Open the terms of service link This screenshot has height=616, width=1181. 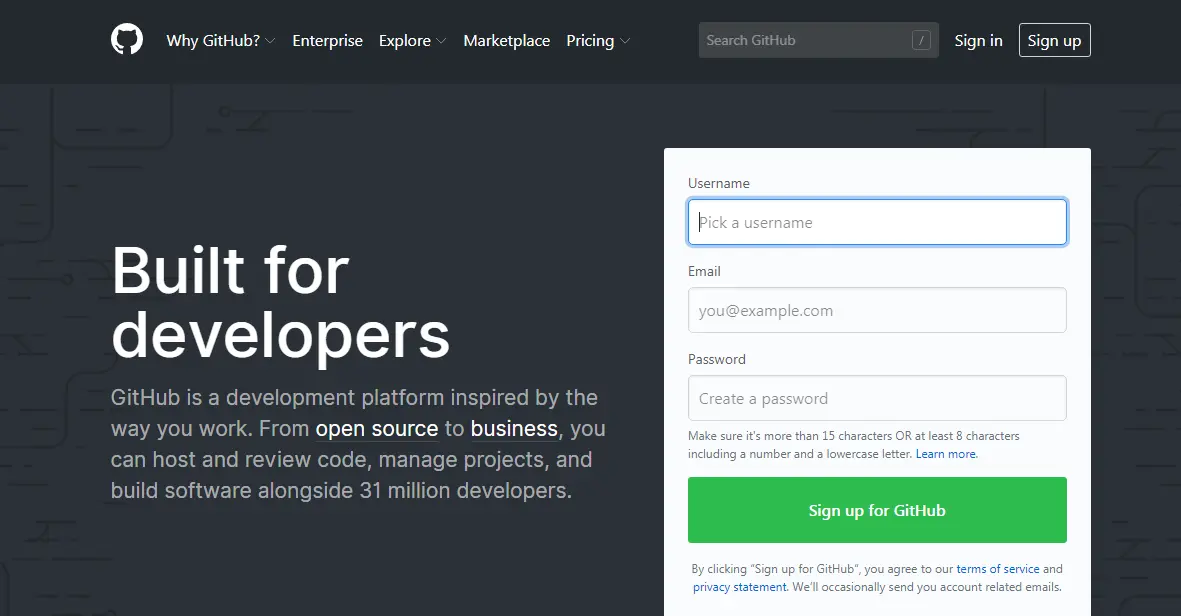(998, 569)
